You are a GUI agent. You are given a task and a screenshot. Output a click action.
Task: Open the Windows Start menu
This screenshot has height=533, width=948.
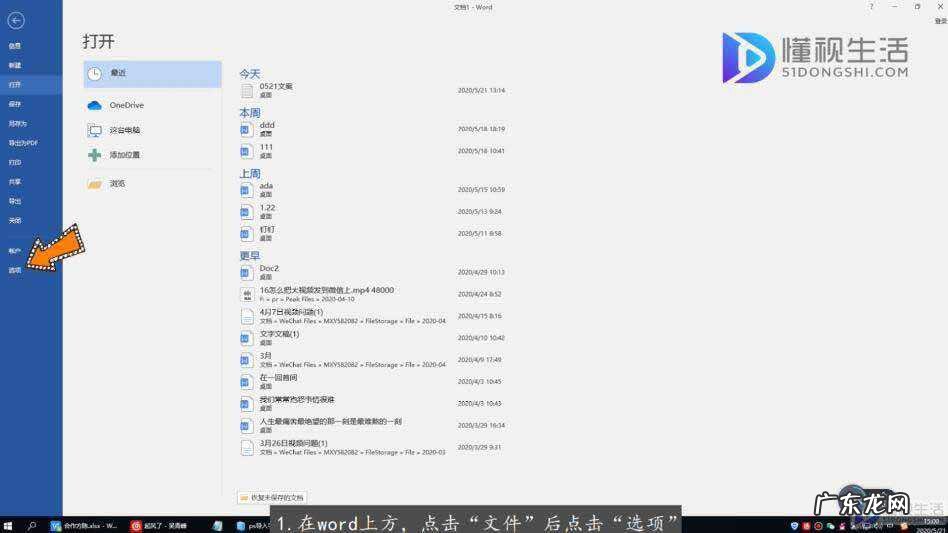coord(8,526)
